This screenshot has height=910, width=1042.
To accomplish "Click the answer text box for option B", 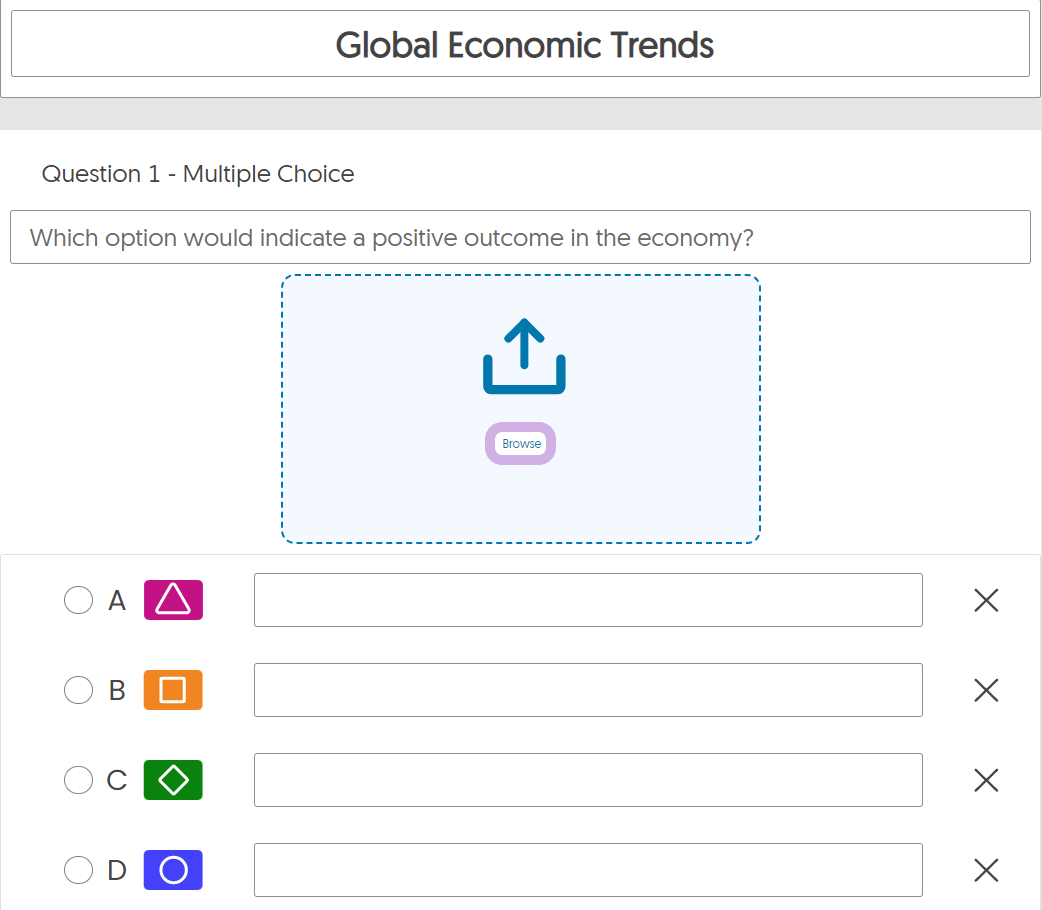I will tap(588, 690).
